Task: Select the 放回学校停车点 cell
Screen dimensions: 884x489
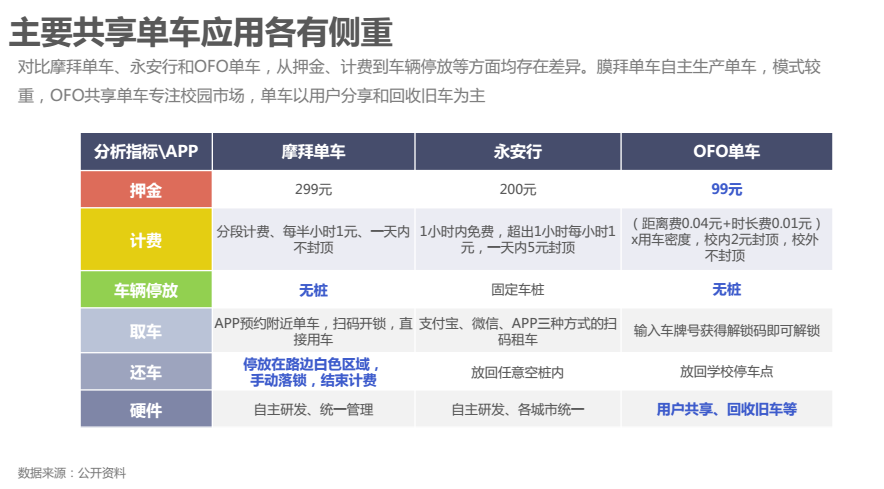Action: click(x=726, y=372)
